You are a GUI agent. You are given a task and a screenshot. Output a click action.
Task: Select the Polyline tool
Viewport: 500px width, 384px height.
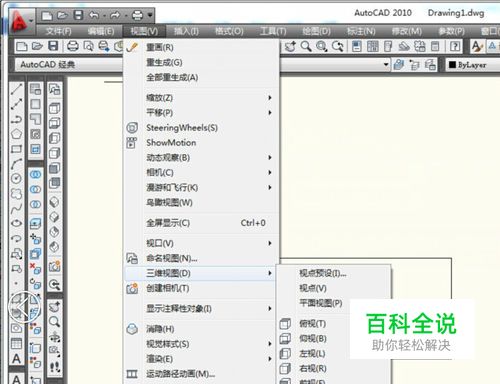(16, 119)
